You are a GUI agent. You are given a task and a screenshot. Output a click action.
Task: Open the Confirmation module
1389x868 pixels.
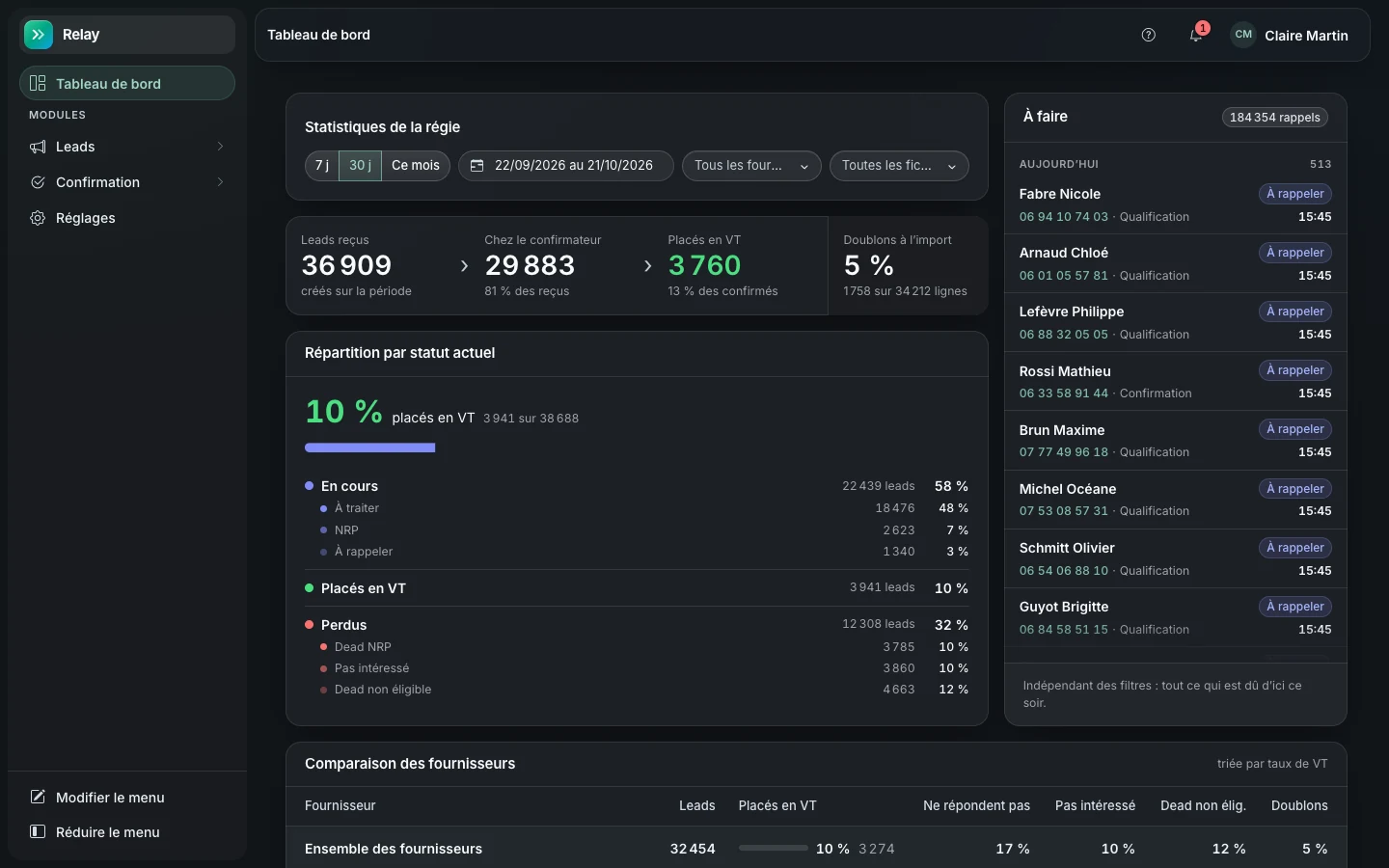point(127,182)
